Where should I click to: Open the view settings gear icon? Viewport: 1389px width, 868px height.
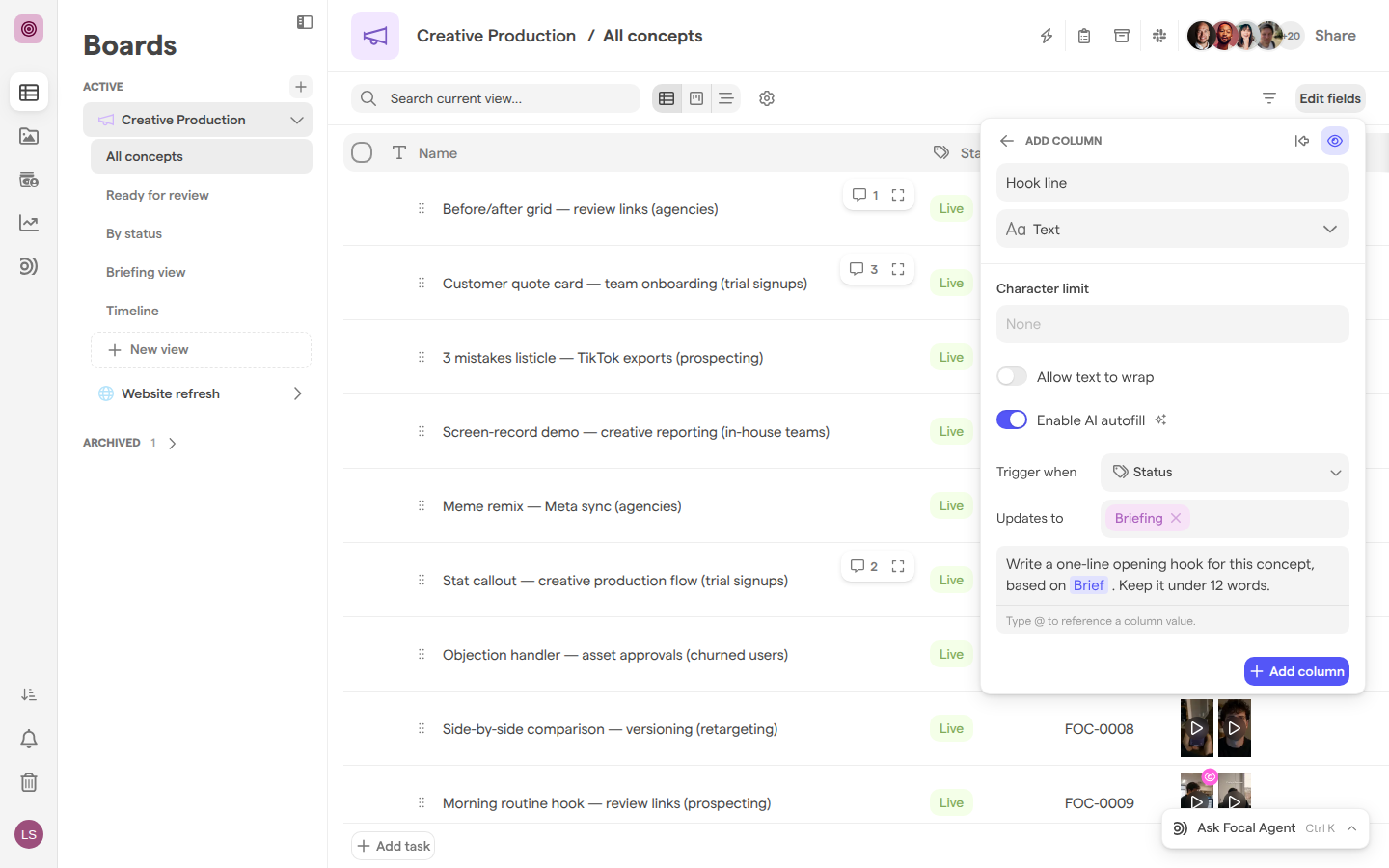point(767,98)
